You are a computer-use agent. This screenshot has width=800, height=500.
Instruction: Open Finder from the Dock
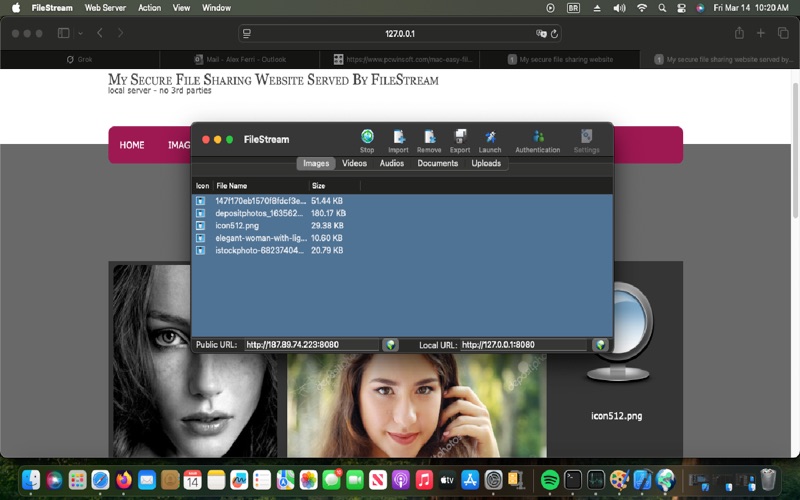click(x=31, y=480)
